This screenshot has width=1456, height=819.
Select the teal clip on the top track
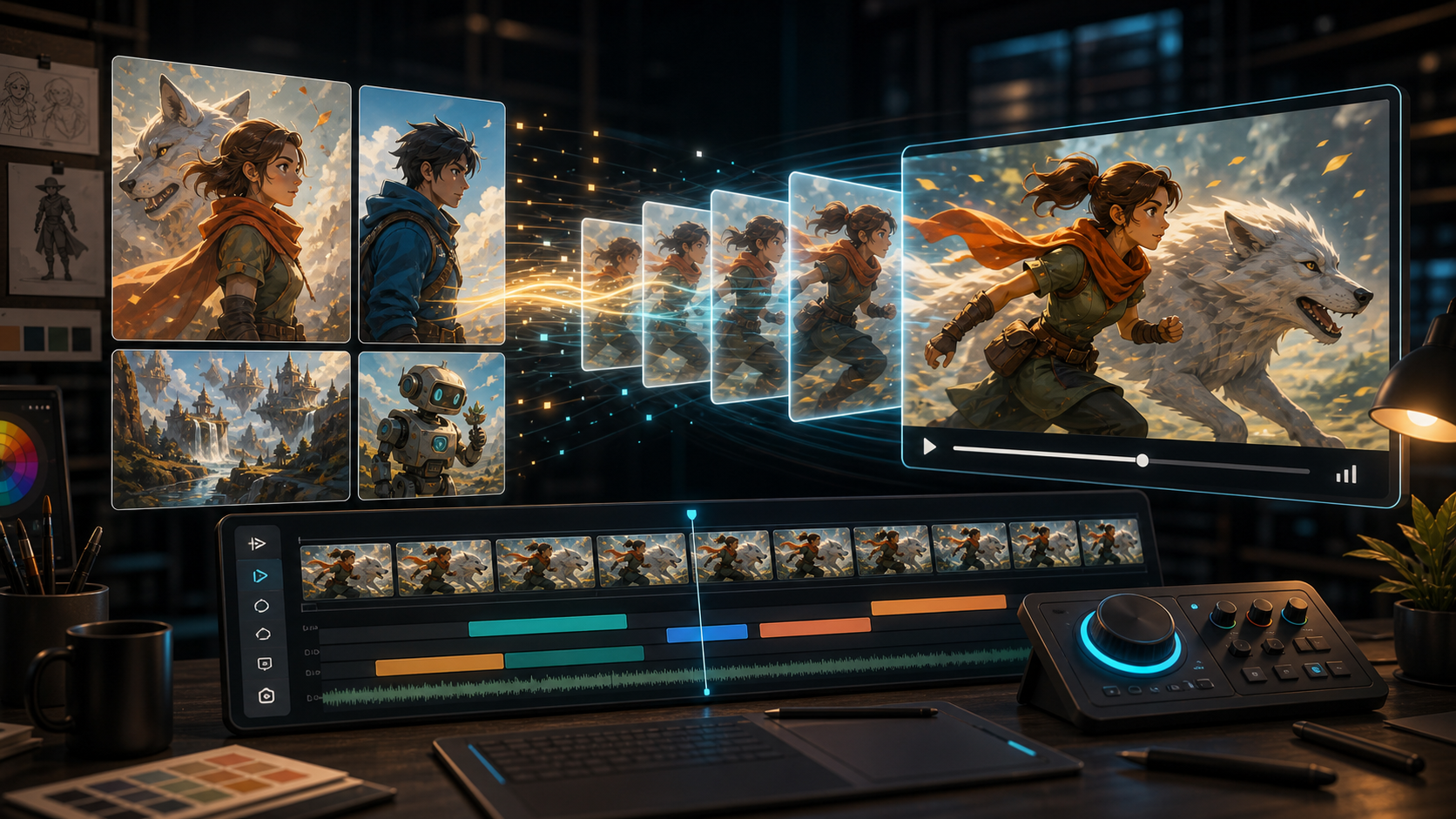[x=547, y=625]
